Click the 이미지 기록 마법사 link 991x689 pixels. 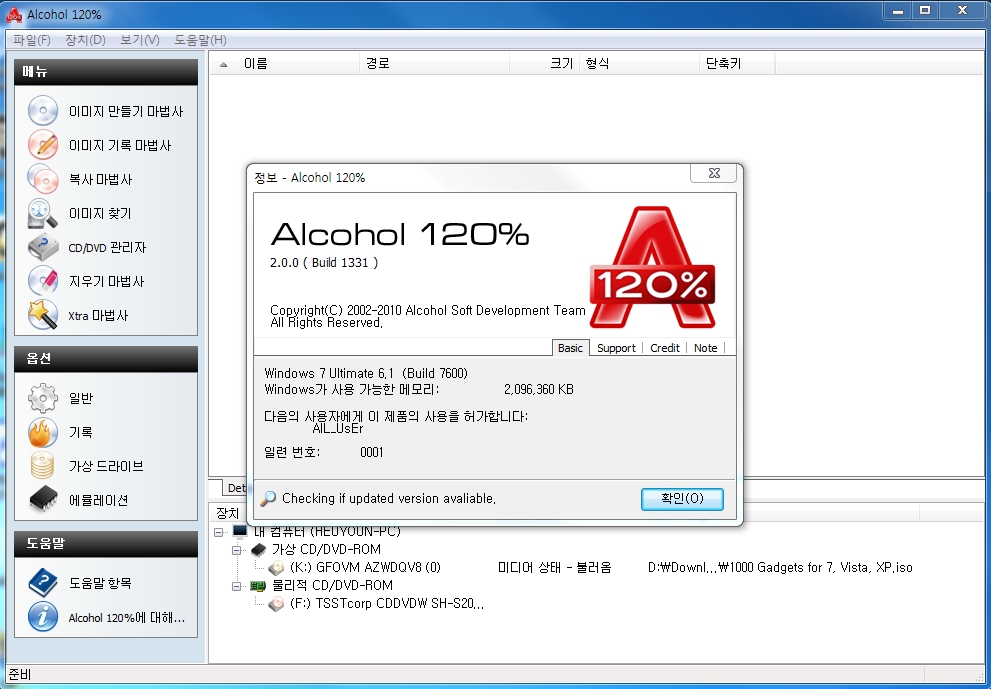point(120,145)
